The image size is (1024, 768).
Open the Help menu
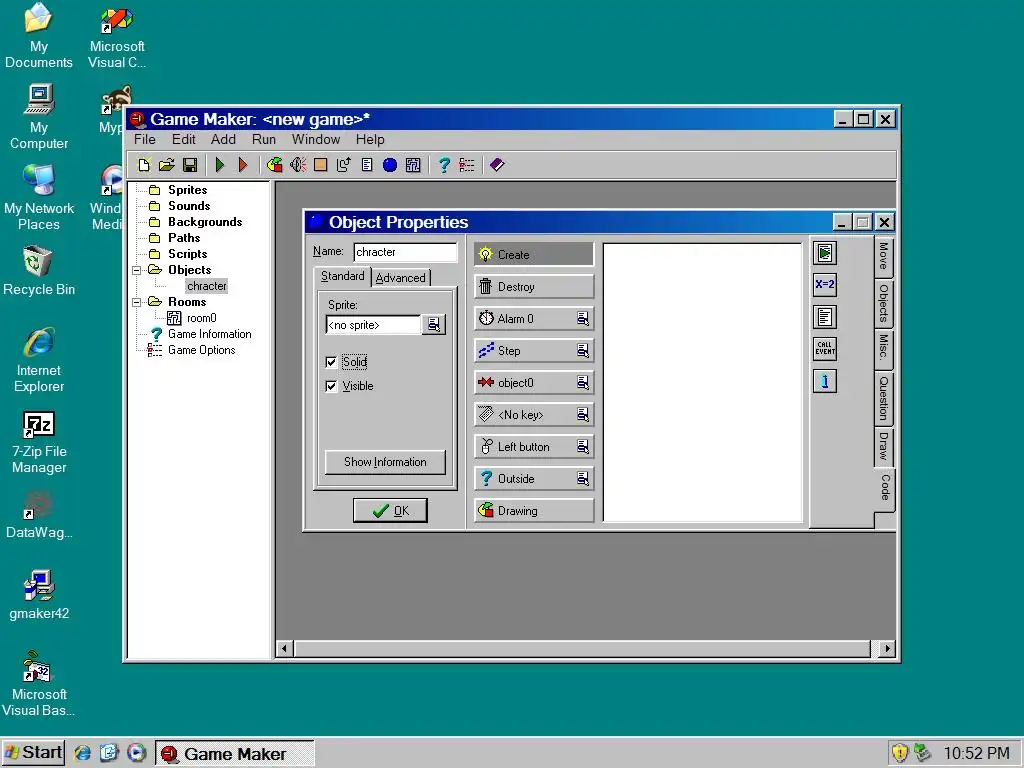370,139
